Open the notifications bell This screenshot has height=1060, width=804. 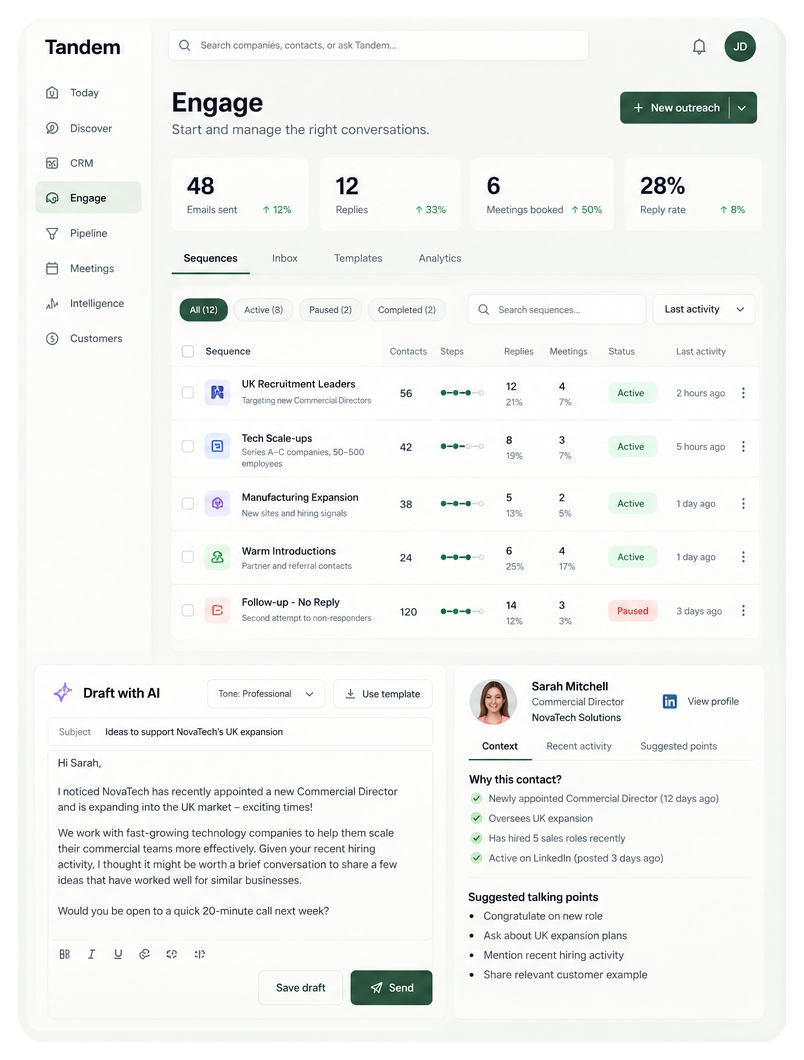[x=699, y=47]
